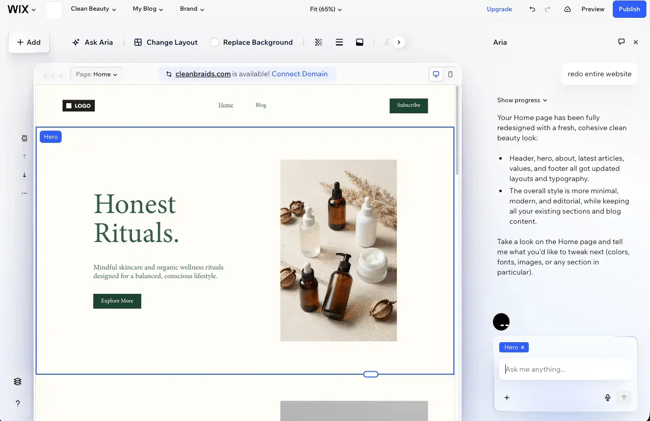Open the layers panel icon
The image size is (650, 421).
pos(17,382)
